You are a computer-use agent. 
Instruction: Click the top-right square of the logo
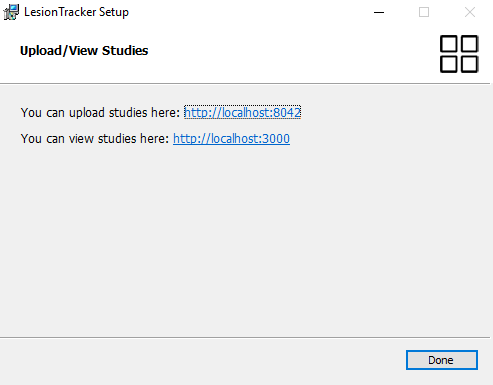(x=469, y=44)
